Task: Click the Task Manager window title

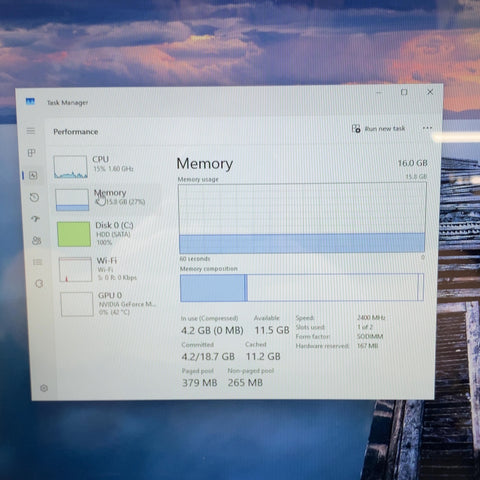Action: click(68, 102)
